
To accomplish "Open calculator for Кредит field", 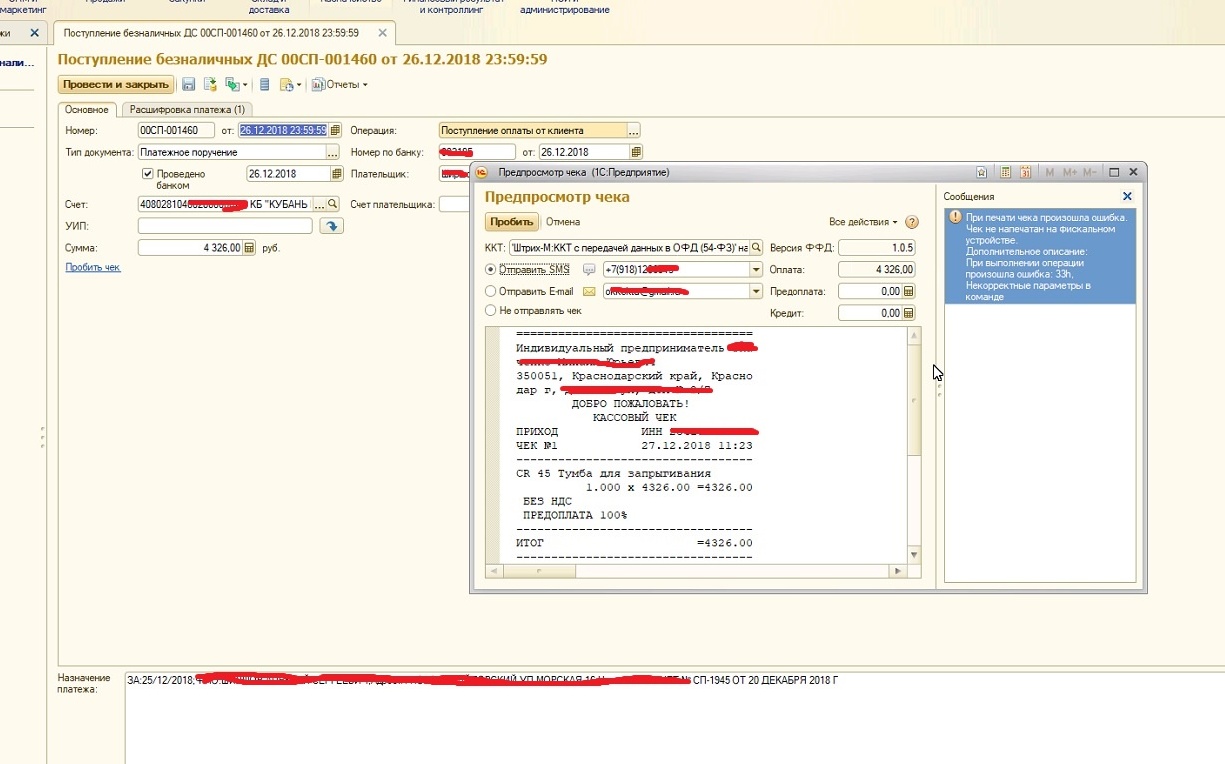I will click(x=908, y=313).
